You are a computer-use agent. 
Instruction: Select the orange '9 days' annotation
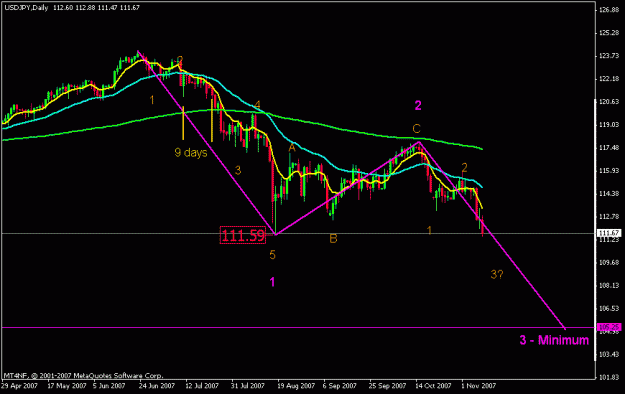(191, 153)
